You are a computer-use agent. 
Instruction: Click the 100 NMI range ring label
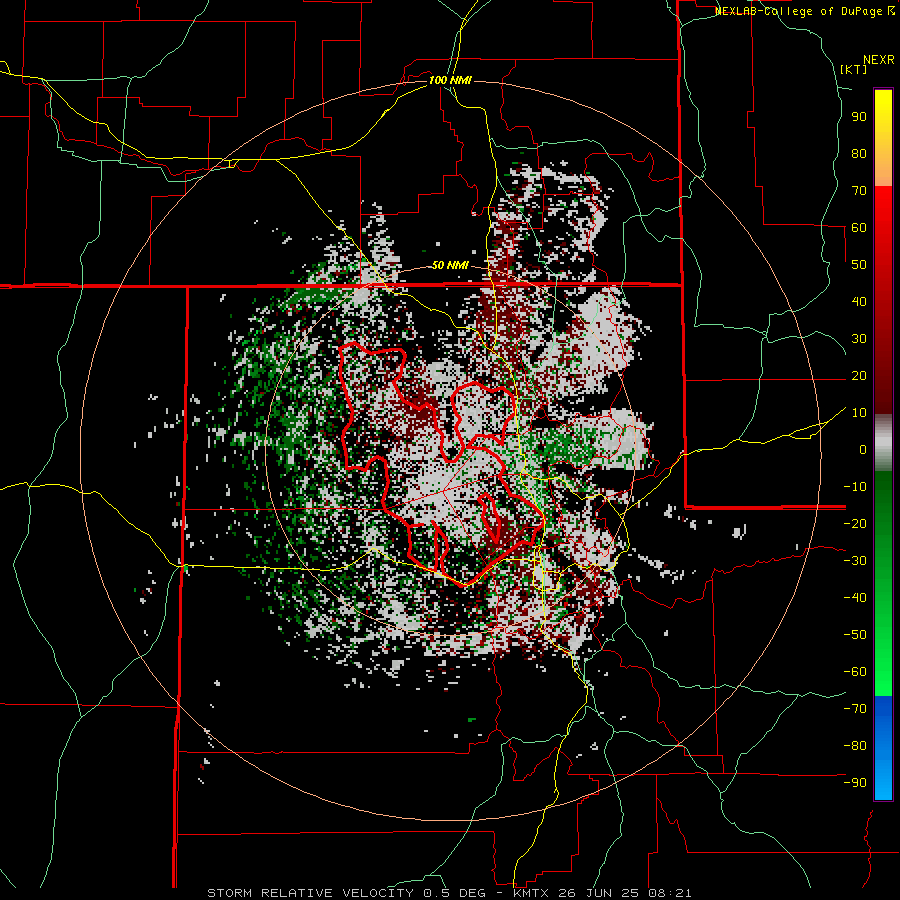pos(450,80)
